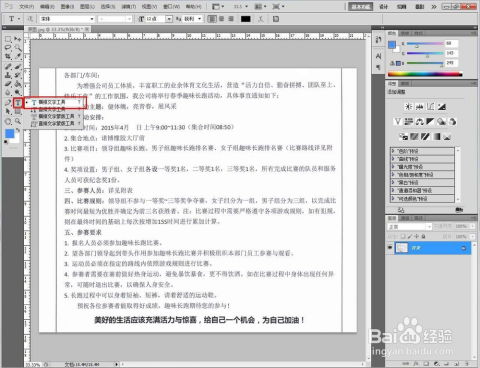Image resolution: width=480 pixels, height=368 pixels.
Task: Select the Paint Bucket tool
Action: click(18, 84)
